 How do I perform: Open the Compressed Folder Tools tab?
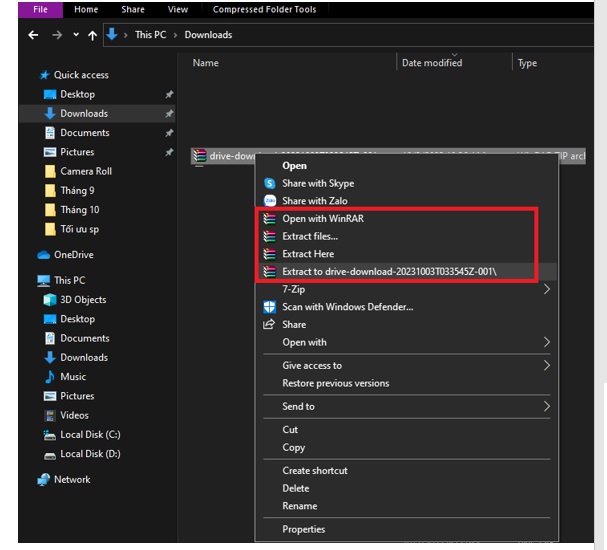(x=264, y=10)
